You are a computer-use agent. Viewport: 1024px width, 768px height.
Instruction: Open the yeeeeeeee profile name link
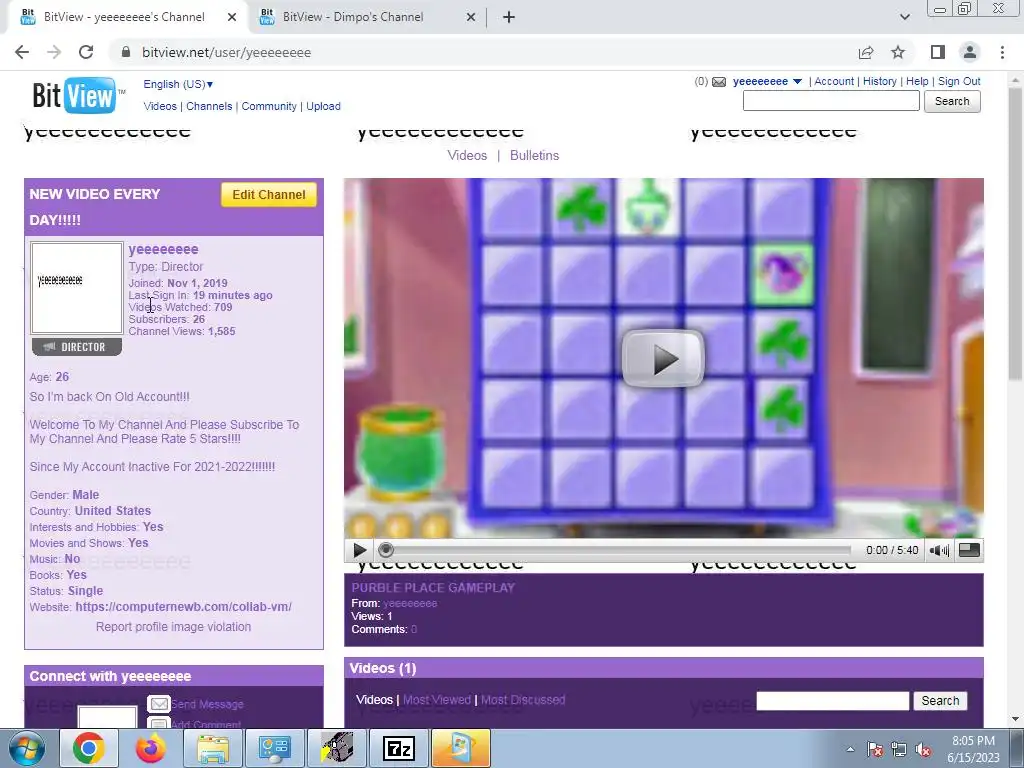(163, 249)
